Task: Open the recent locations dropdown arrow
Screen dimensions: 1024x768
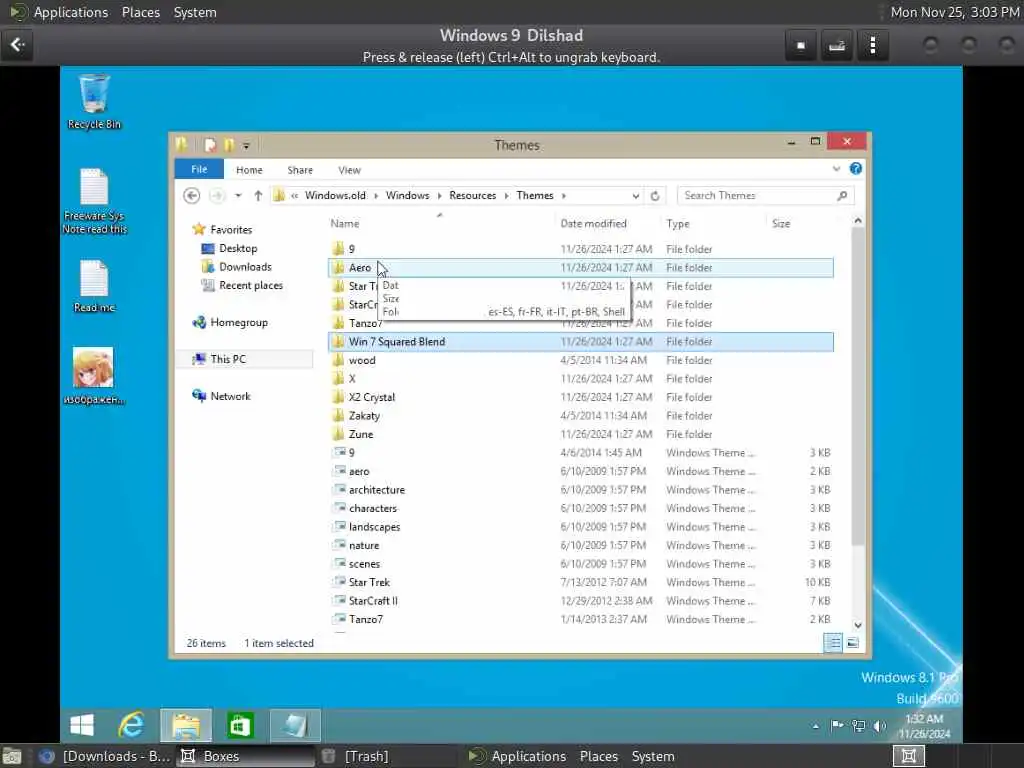Action: [x=238, y=195]
